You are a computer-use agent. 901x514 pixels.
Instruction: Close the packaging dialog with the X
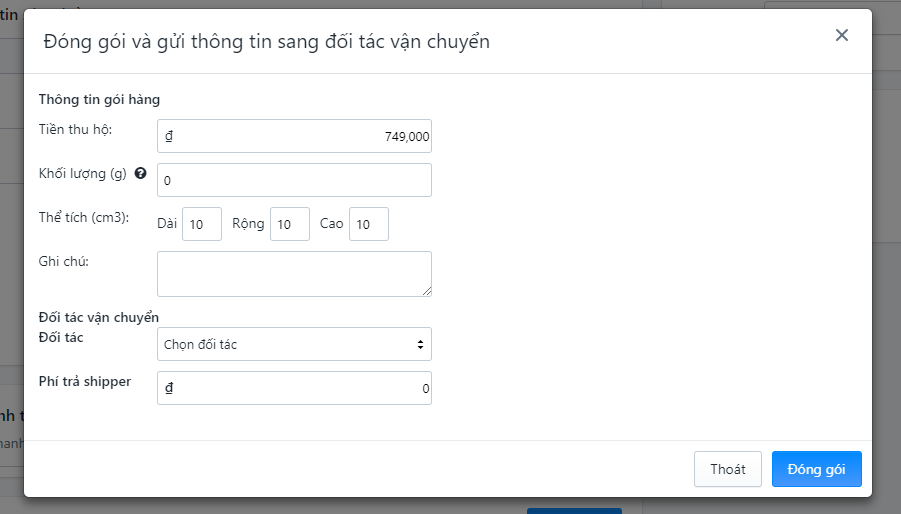pos(841,35)
